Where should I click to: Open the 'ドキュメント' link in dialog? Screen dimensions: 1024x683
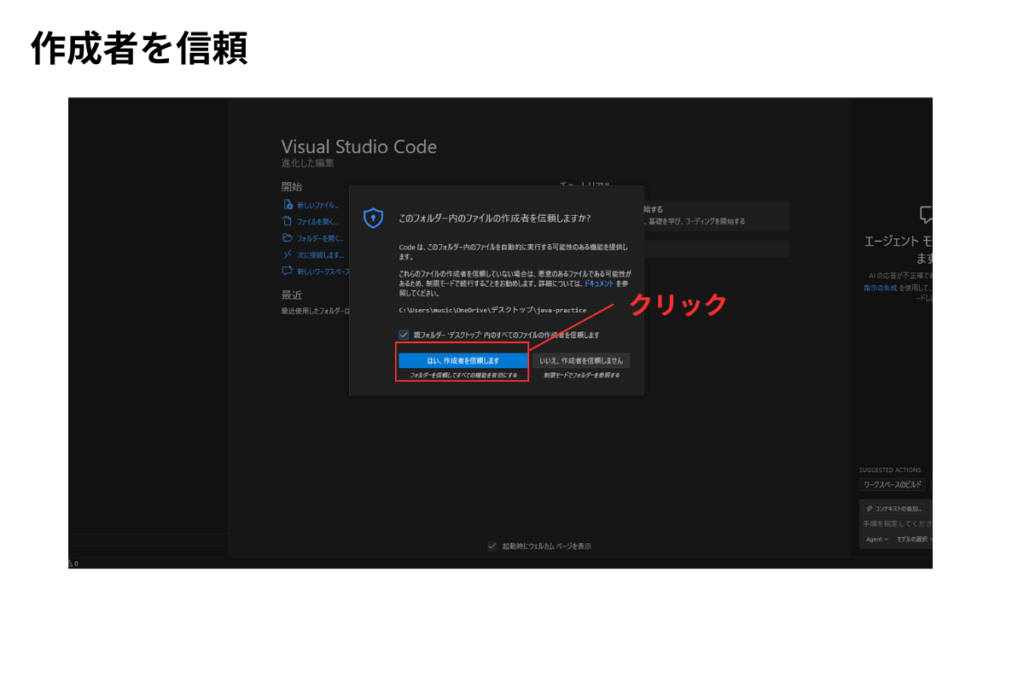point(600,285)
